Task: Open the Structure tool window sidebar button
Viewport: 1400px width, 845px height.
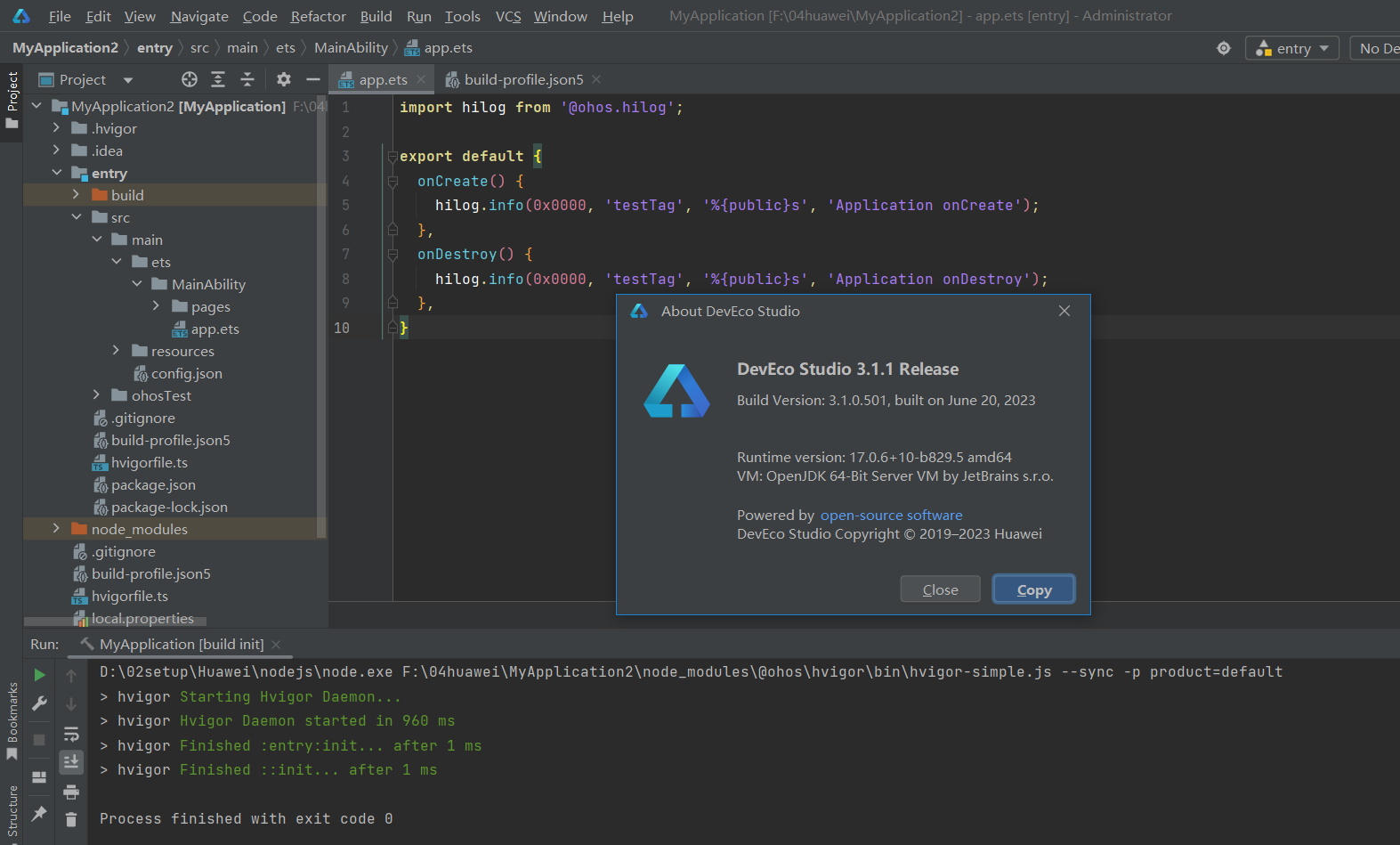Action: 12,812
